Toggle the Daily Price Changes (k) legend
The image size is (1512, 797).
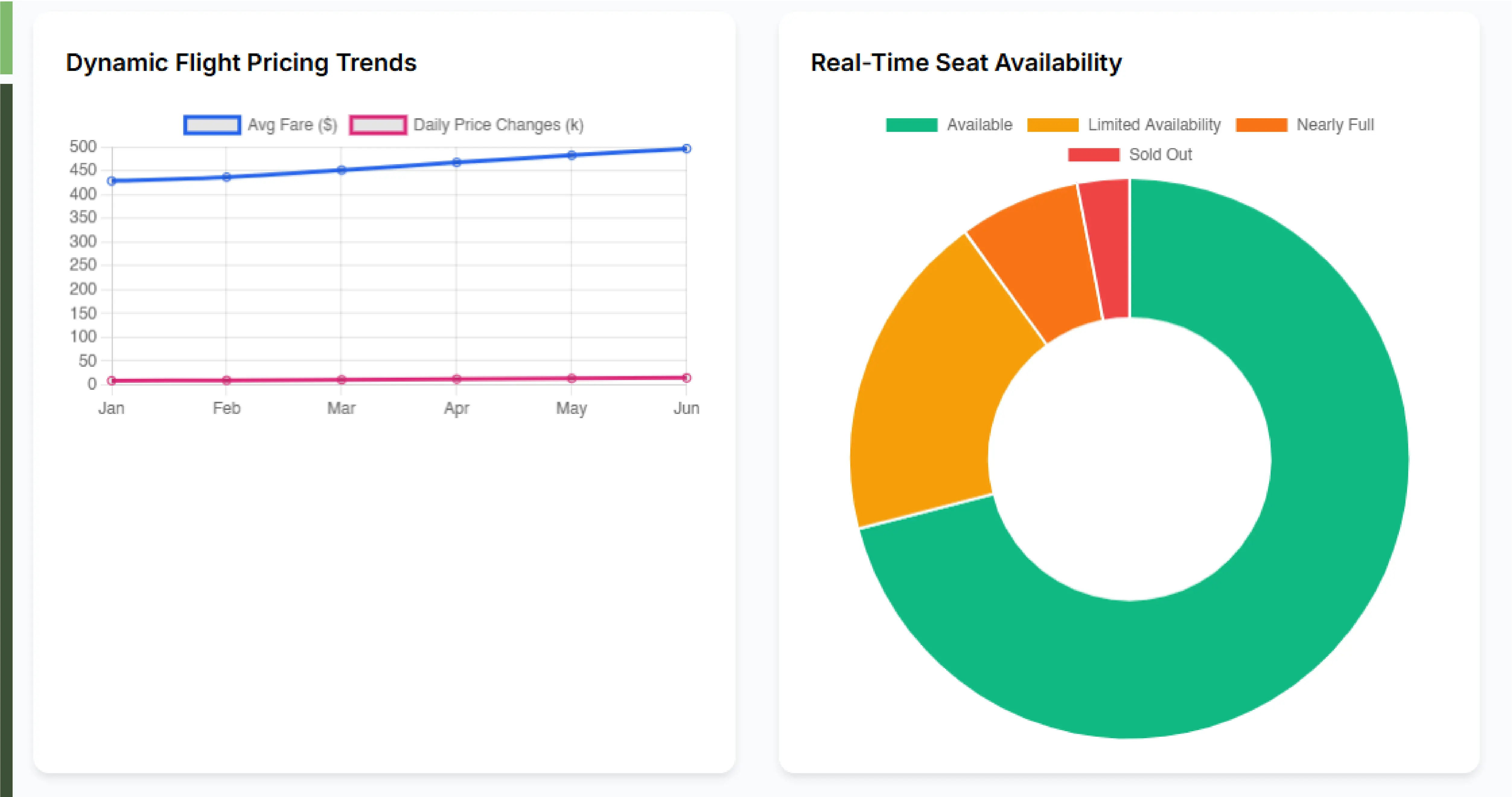tap(466, 125)
